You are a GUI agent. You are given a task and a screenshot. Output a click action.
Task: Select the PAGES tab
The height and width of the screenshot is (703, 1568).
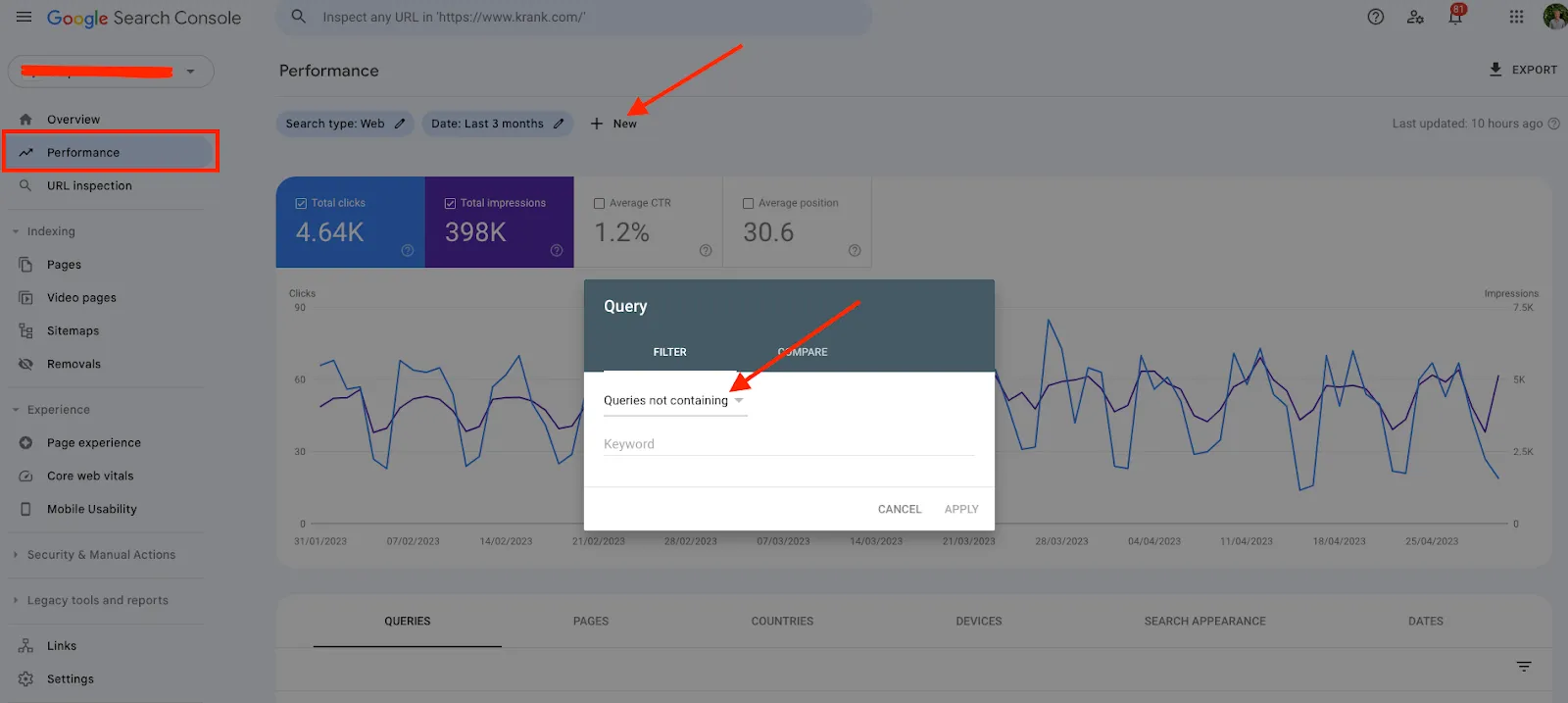(x=591, y=622)
